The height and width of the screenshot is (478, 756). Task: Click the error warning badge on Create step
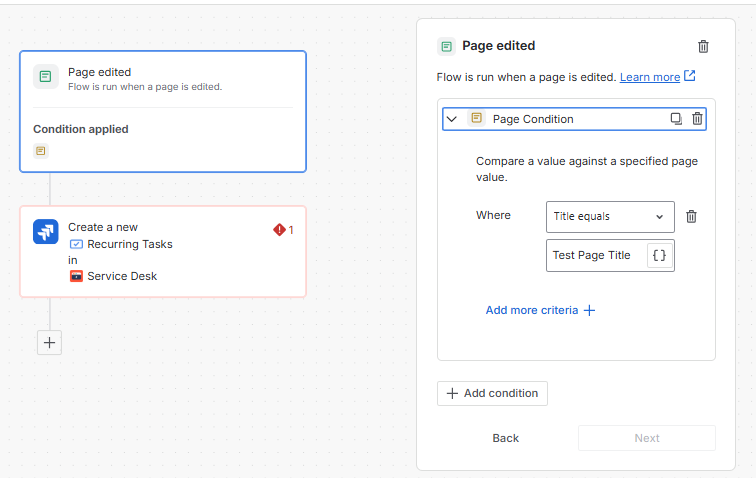(x=283, y=230)
